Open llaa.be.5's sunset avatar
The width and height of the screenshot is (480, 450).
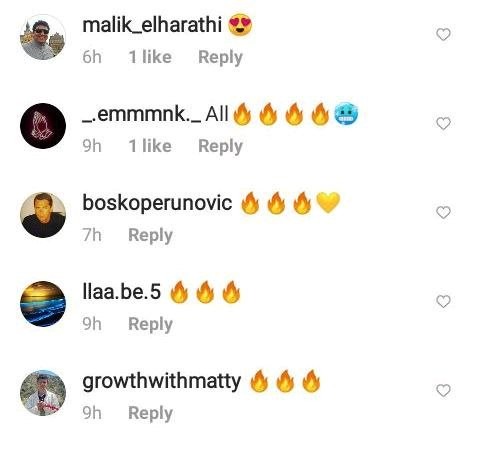click(x=43, y=304)
